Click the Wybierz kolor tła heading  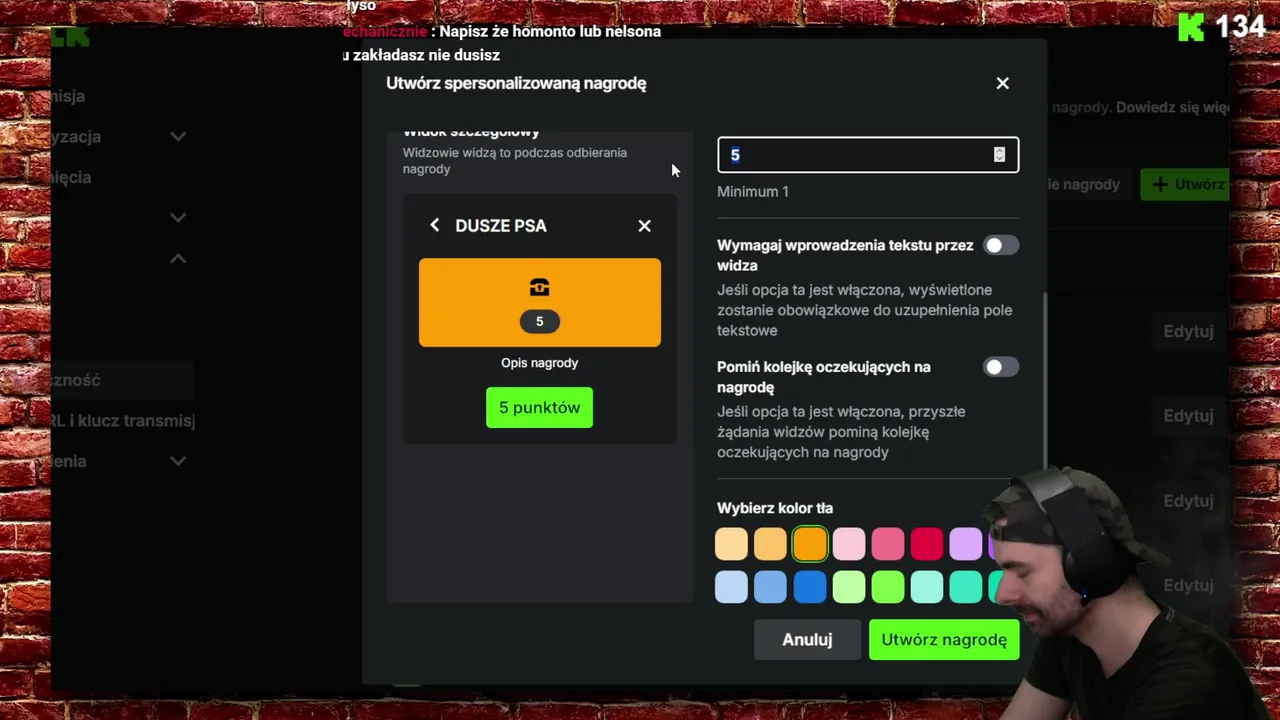[x=775, y=508]
